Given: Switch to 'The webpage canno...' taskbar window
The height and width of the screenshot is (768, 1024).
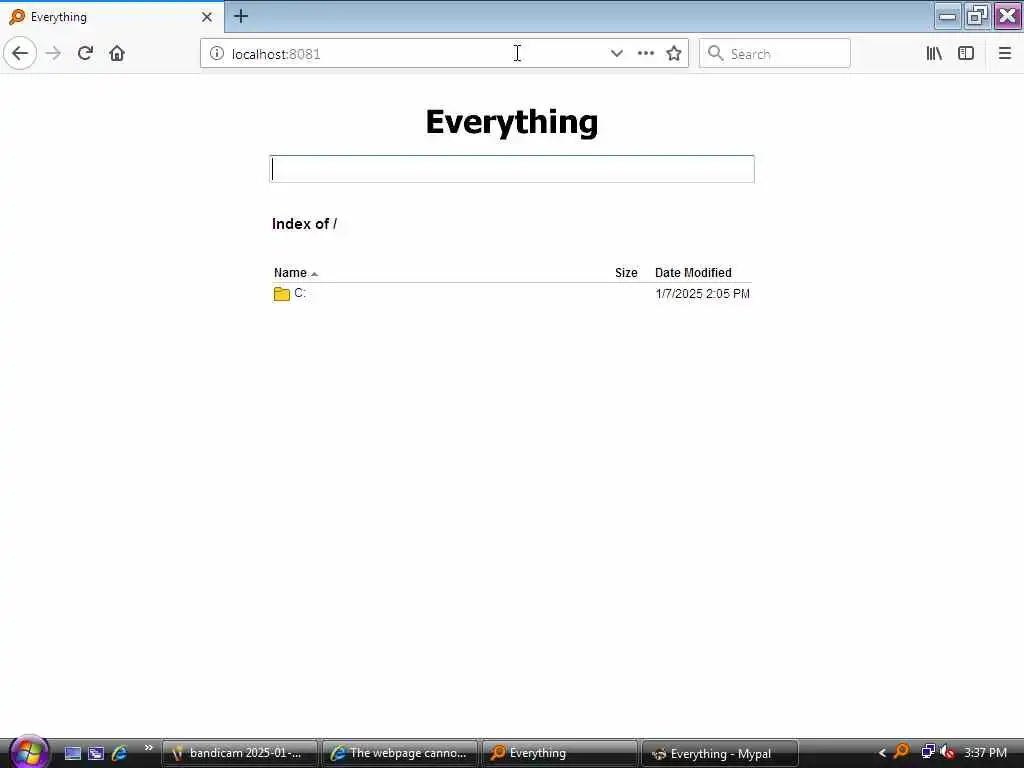Looking at the screenshot, I should tap(400, 753).
